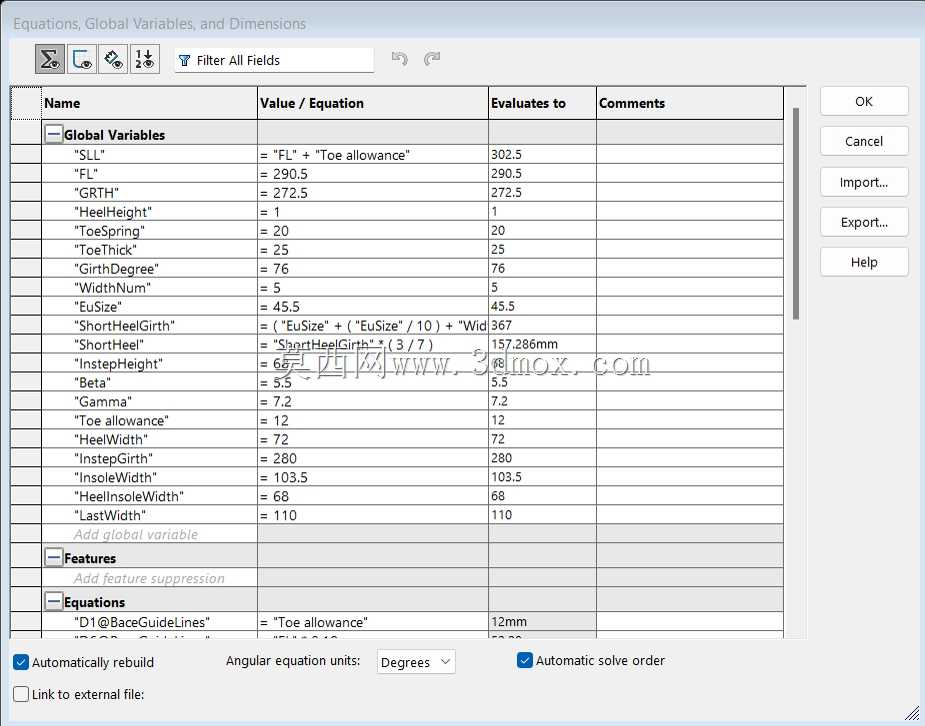Click the 157.286mm evaluated value

[x=524, y=344]
